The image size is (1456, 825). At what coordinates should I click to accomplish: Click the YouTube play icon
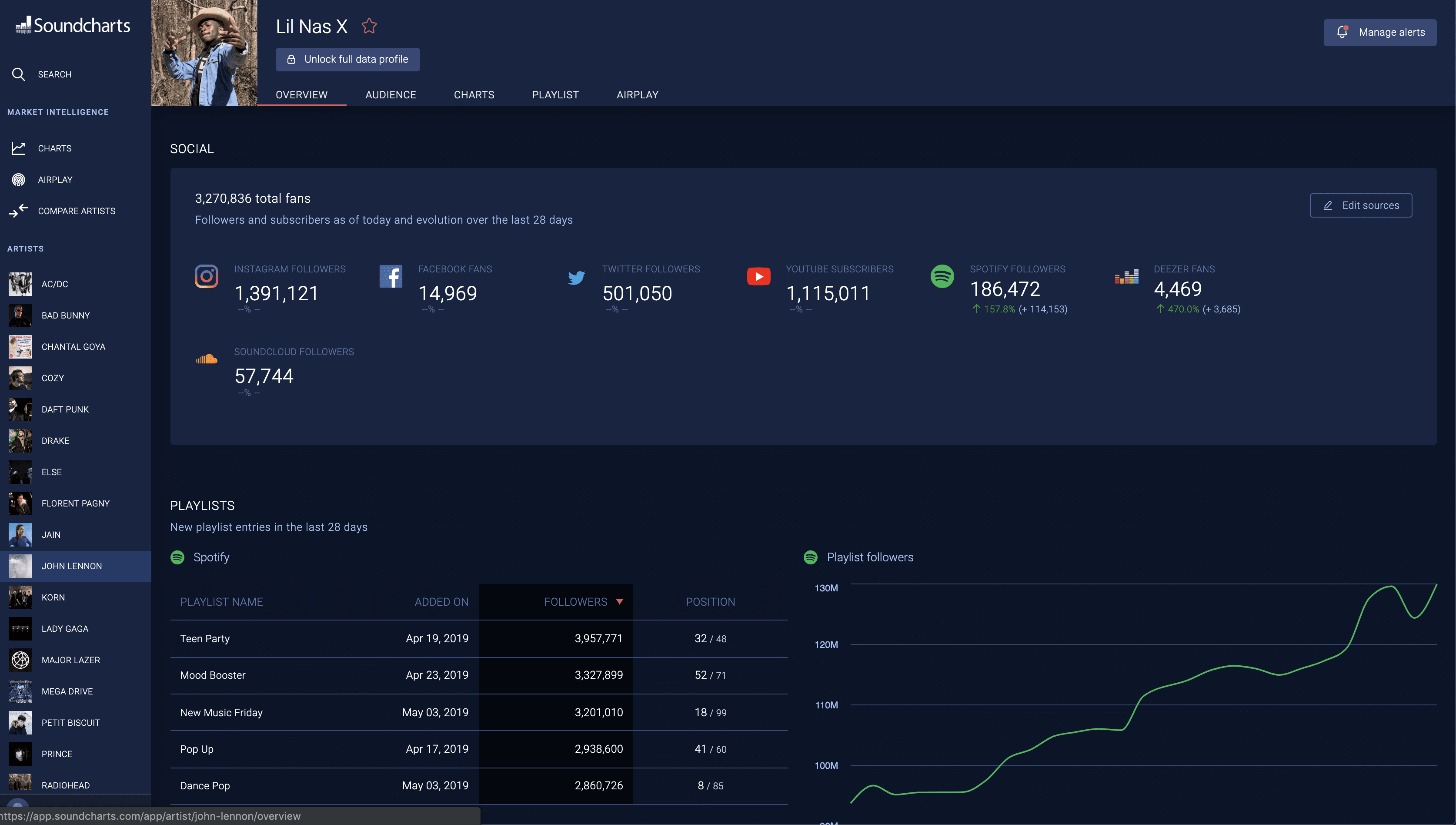pyautogui.click(x=759, y=276)
